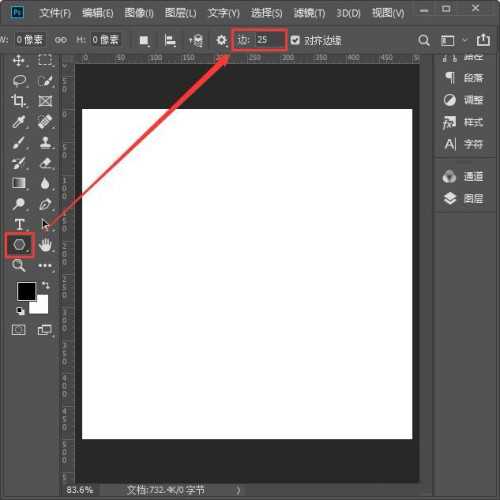The image size is (500, 500).
Task: Toggle the 对齐边缘 checkbox
Action: tap(295, 40)
